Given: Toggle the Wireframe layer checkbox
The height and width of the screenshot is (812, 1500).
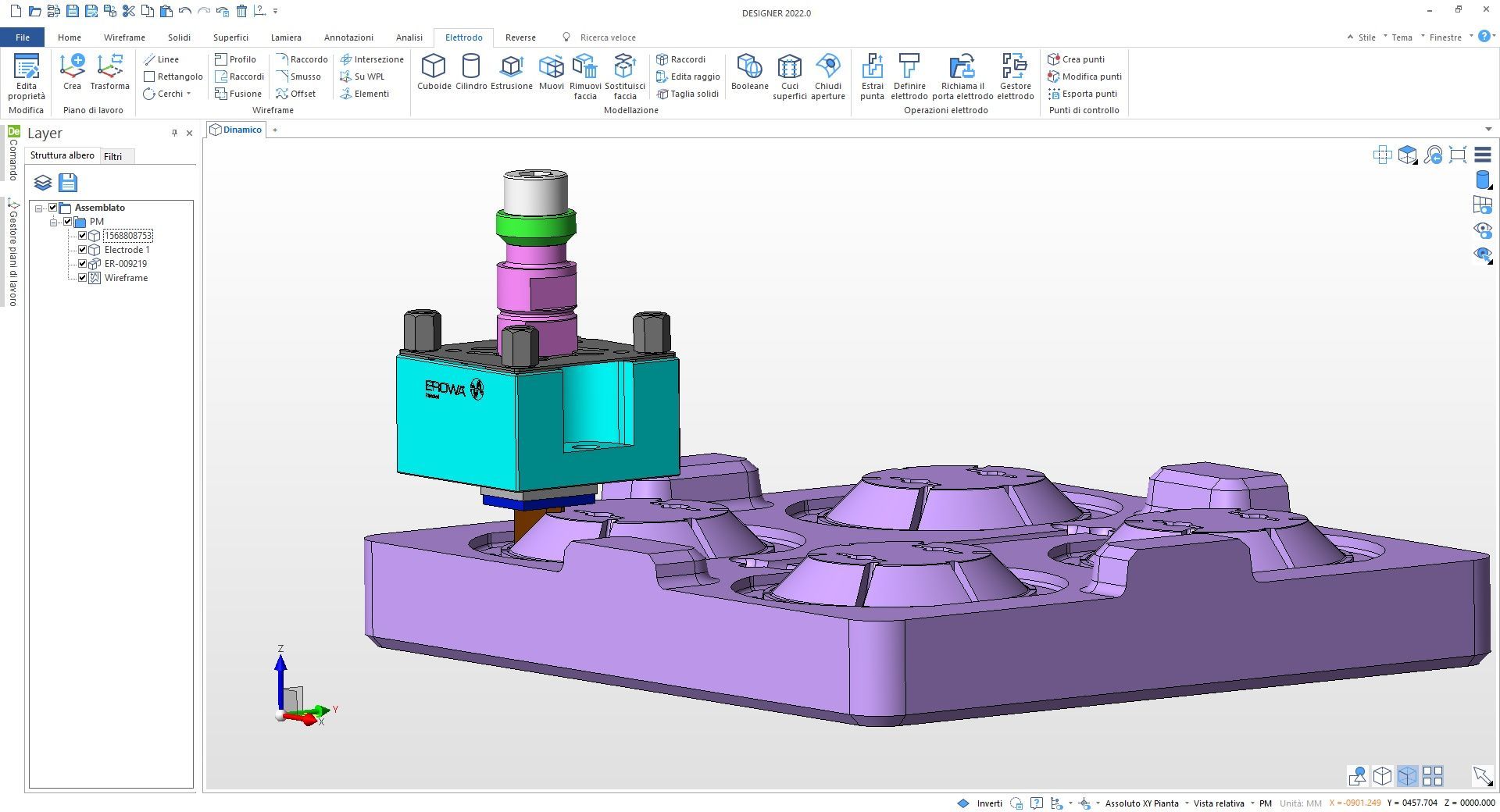Looking at the screenshot, I should 82,278.
